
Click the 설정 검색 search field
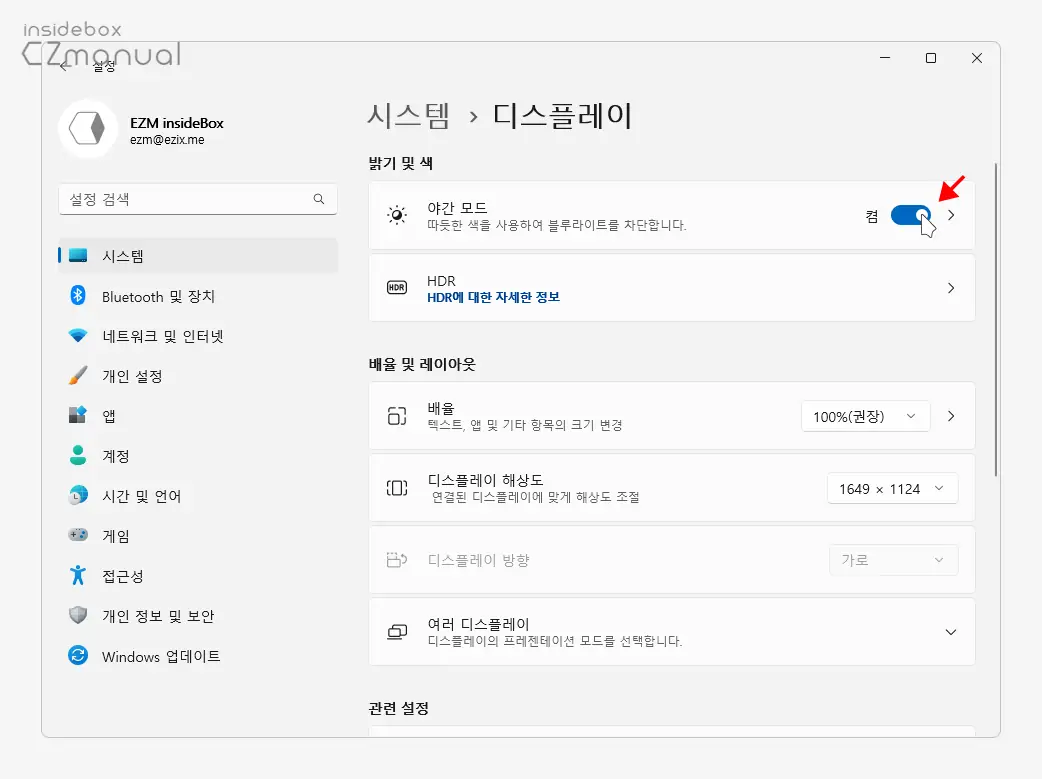pyautogui.click(x=197, y=199)
